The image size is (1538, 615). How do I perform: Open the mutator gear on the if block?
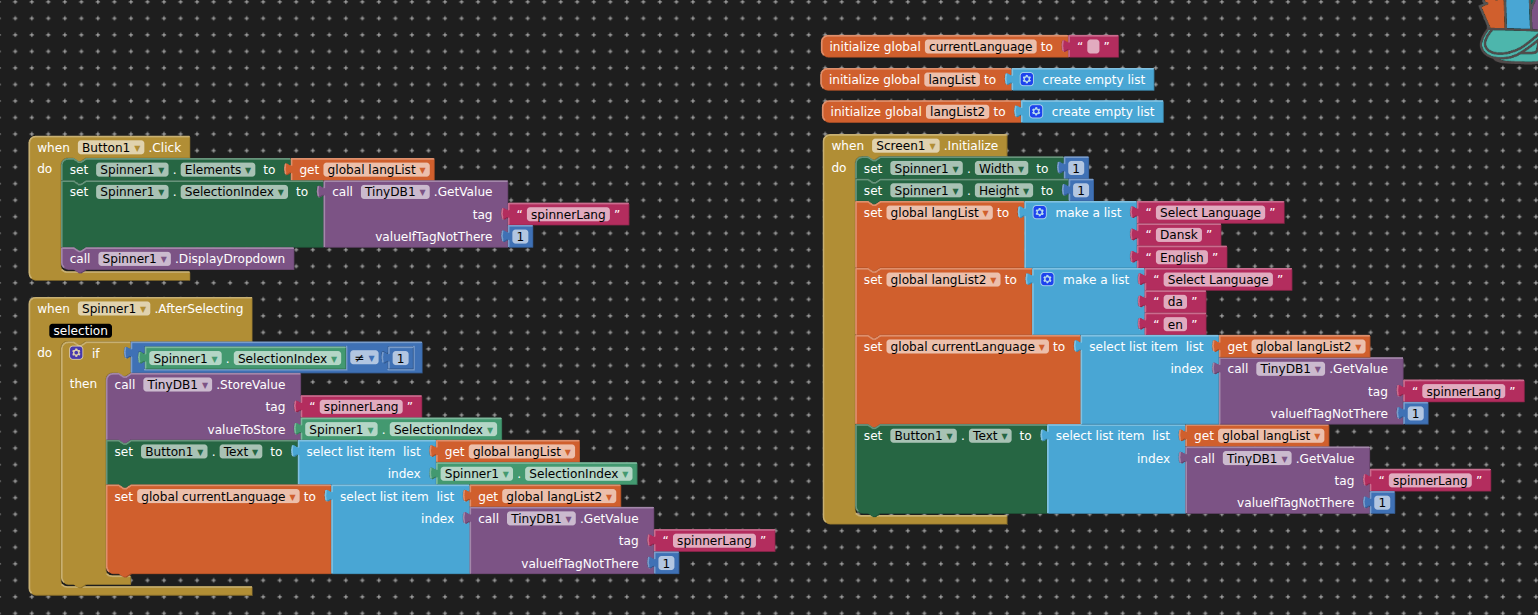76,353
